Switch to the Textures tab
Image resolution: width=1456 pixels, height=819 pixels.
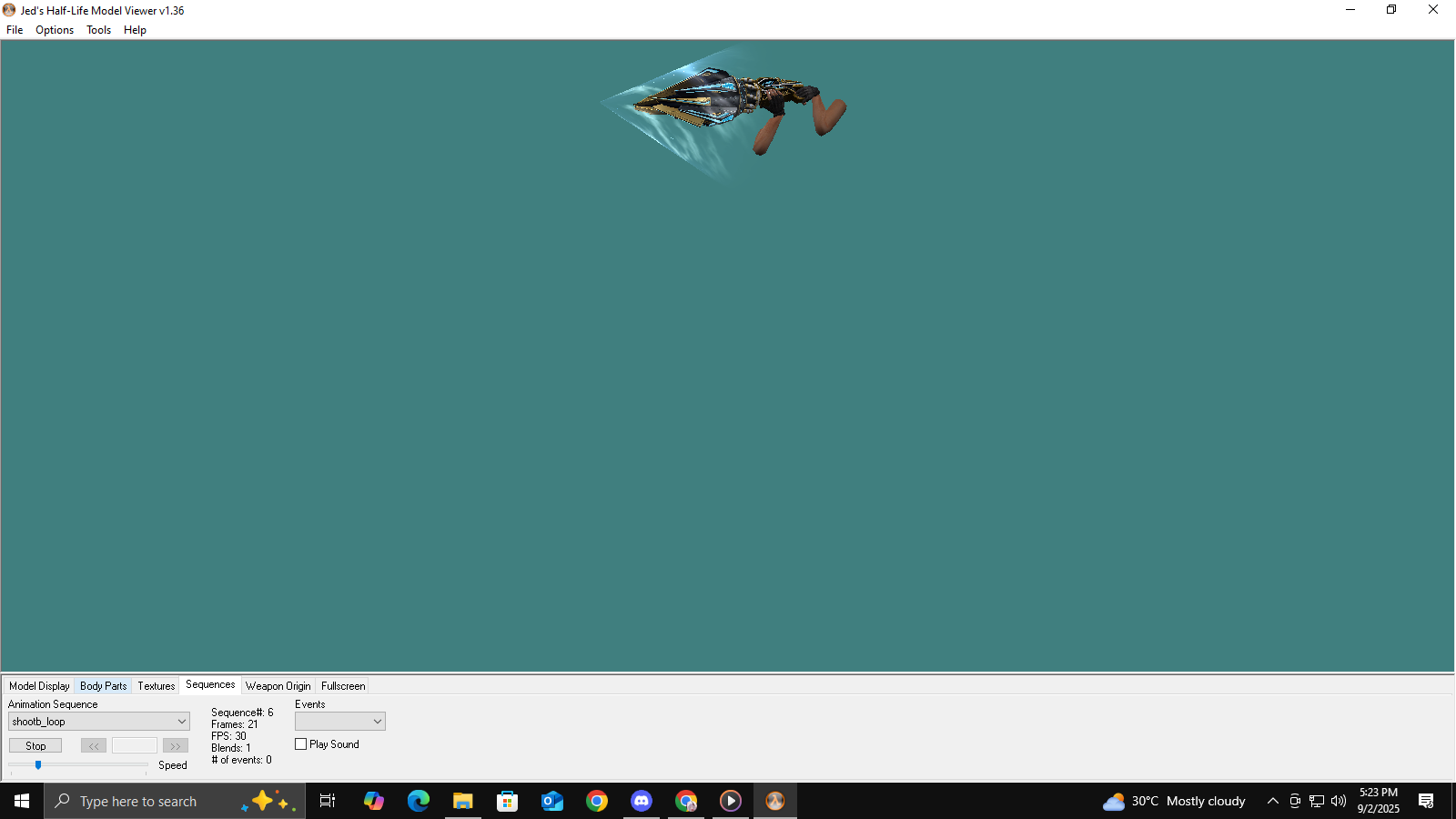[156, 686]
